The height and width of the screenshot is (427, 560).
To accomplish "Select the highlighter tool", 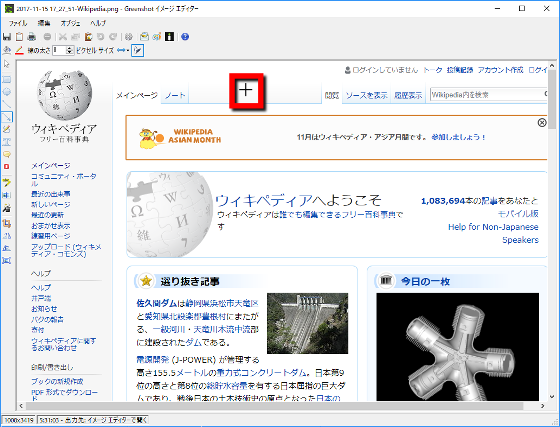I will click(x=7, y=182).
